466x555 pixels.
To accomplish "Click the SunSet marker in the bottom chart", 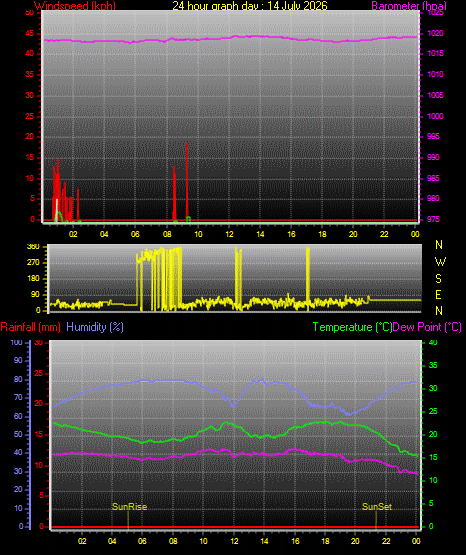I will point(376,507).
